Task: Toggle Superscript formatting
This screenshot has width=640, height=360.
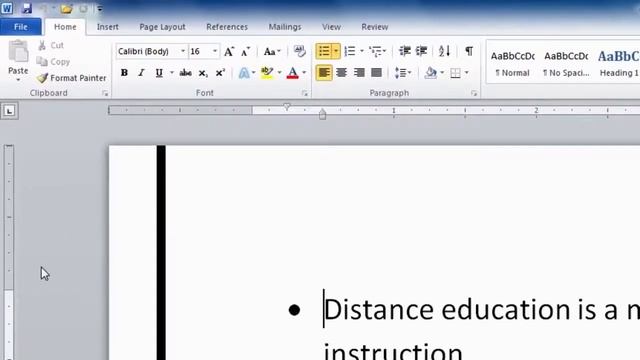Action: (x=220, y=73)
